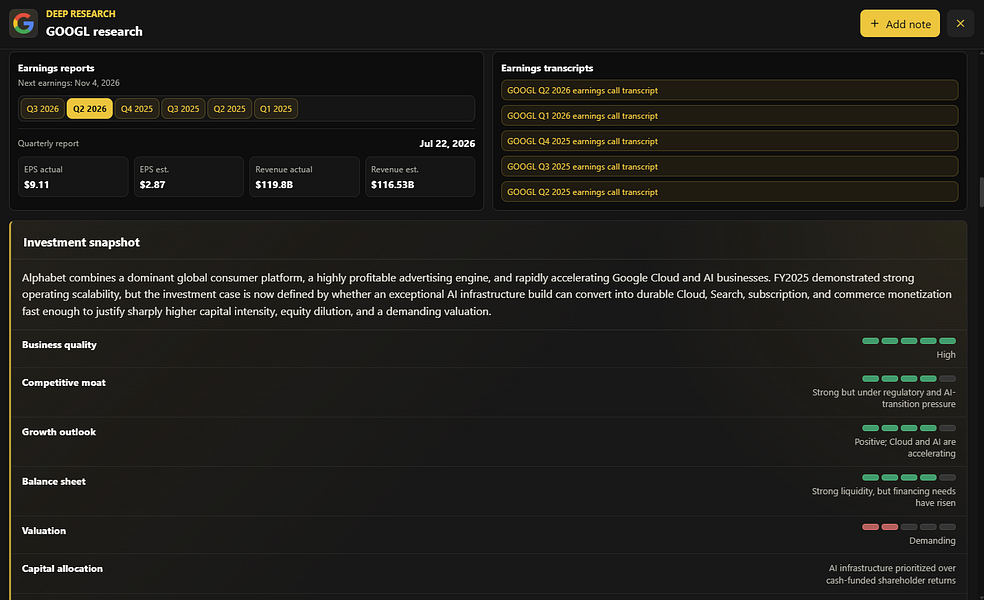This screenshot has width=984, height=600.
Task: Click 'AI infrastructure prioritized' capital allocation note
Action: 890,574
